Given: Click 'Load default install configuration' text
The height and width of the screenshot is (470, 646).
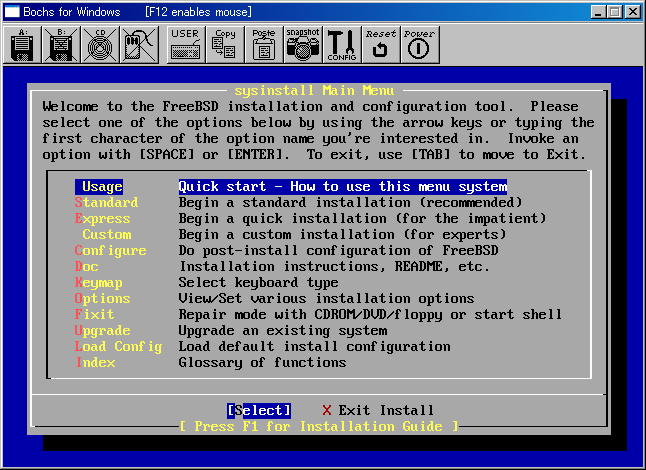Looking at the screenshot, I should [314, 346].
